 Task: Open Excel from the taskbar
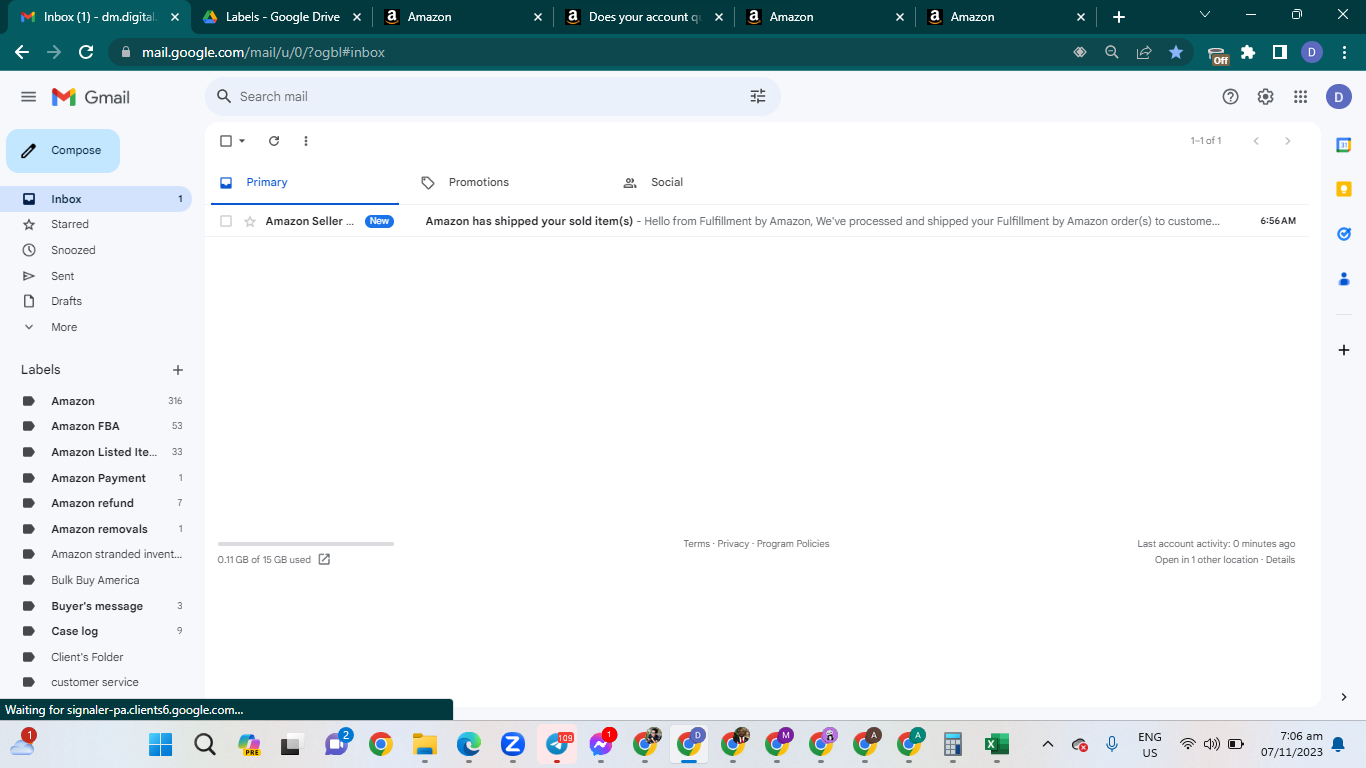click(996, 744)
